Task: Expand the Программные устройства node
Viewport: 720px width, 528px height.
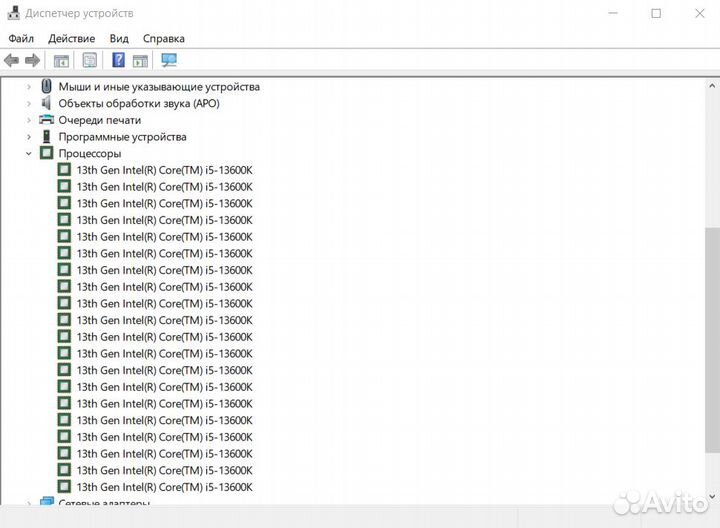Action: [x=29, y=137]
